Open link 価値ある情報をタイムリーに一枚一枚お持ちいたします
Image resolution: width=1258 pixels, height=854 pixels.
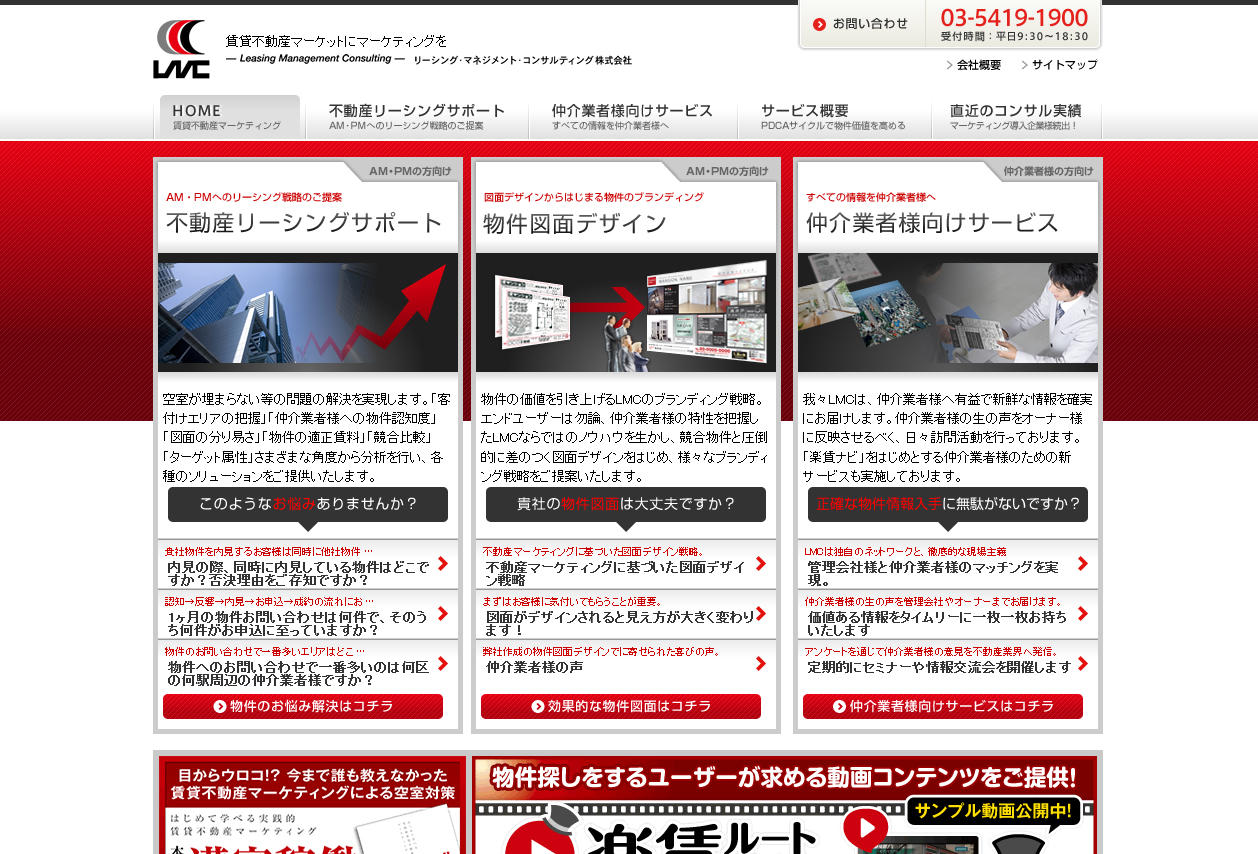click(938, 623)
